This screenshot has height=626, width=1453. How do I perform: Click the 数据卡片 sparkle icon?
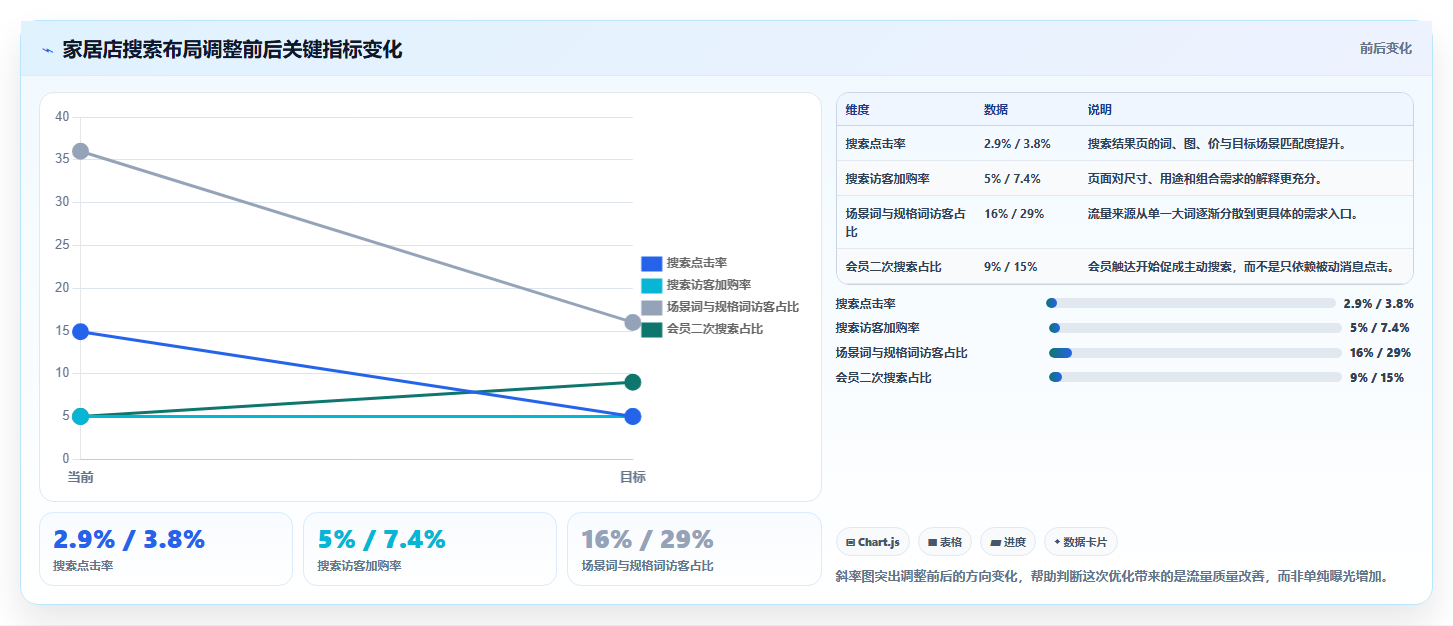pos(1057,542)
